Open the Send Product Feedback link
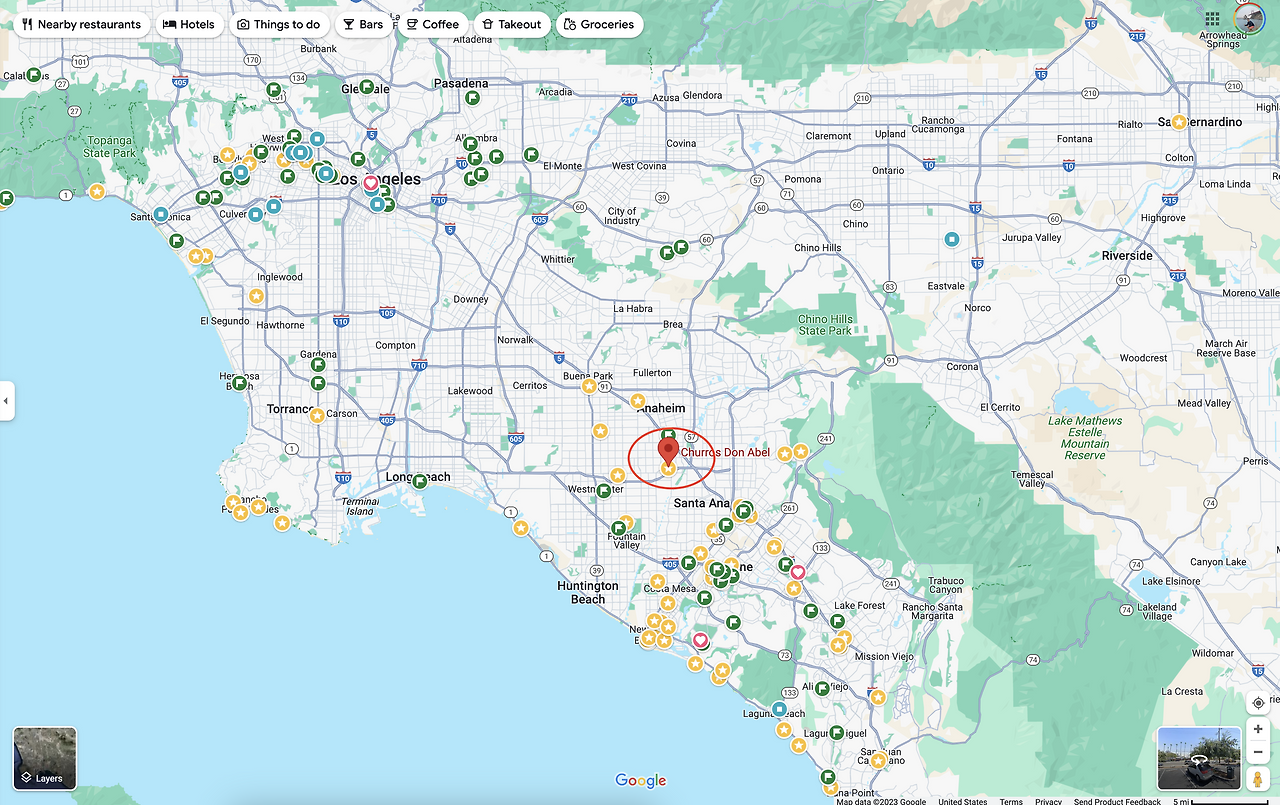Screen dimensions: 1280x805 (x=1117, y=801)
